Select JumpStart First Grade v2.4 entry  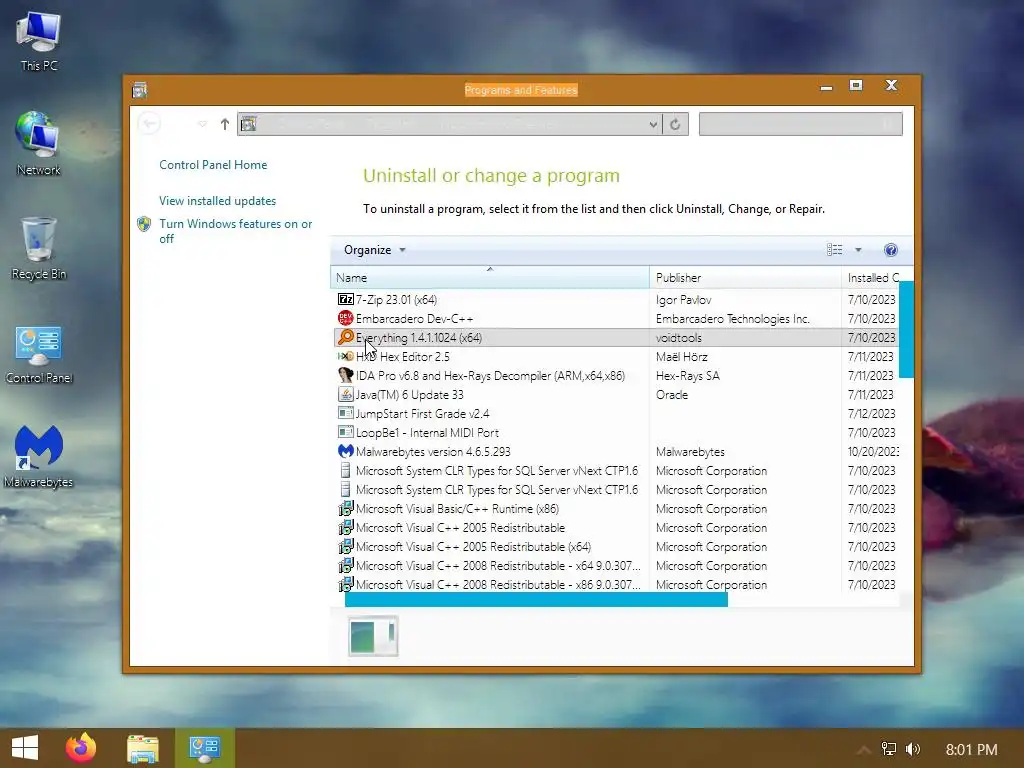[616, 413]
